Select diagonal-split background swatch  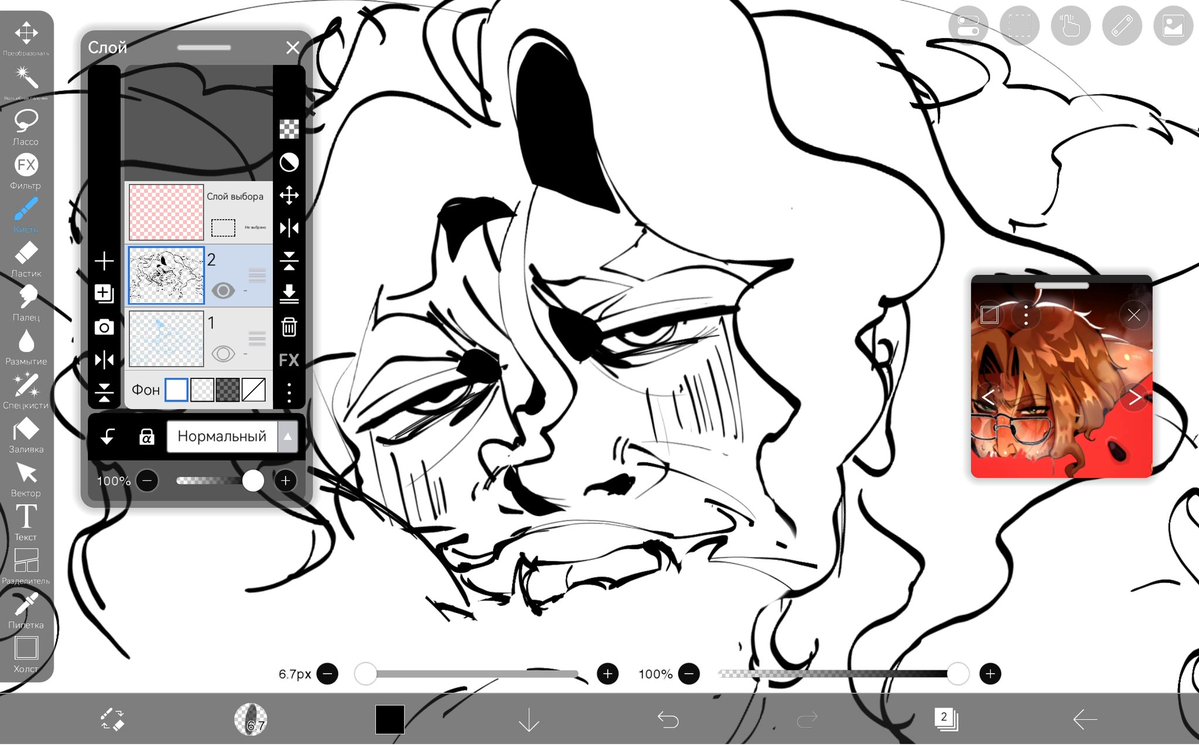(254, 390)
